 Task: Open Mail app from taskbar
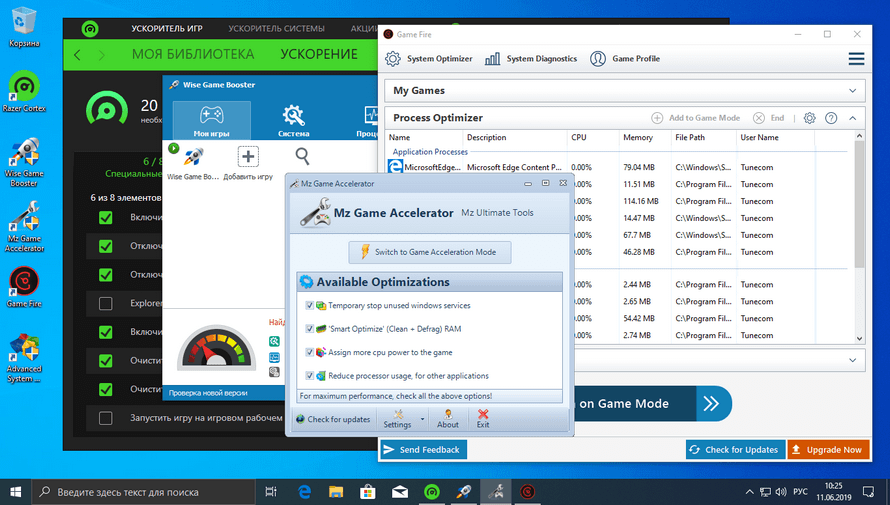[400, 492]
